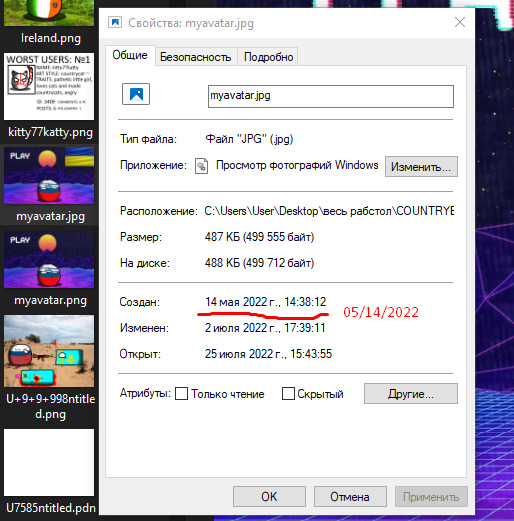Click the image icon in dialog title bar
514x521 pixels.
pos(115,23)
